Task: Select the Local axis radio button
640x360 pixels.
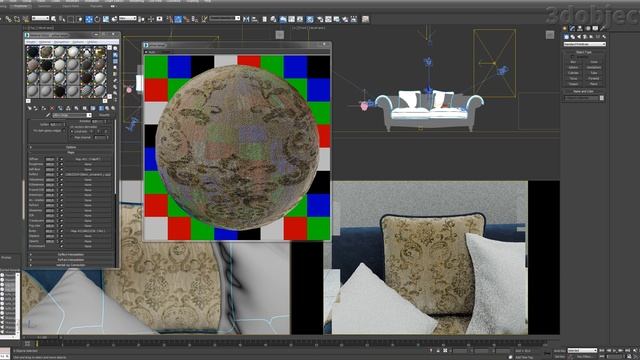Action: coord(71,131)
